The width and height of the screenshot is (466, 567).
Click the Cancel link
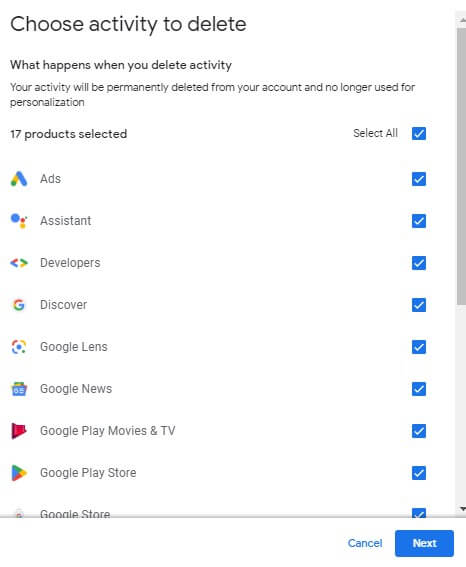(x=365, y=543)
